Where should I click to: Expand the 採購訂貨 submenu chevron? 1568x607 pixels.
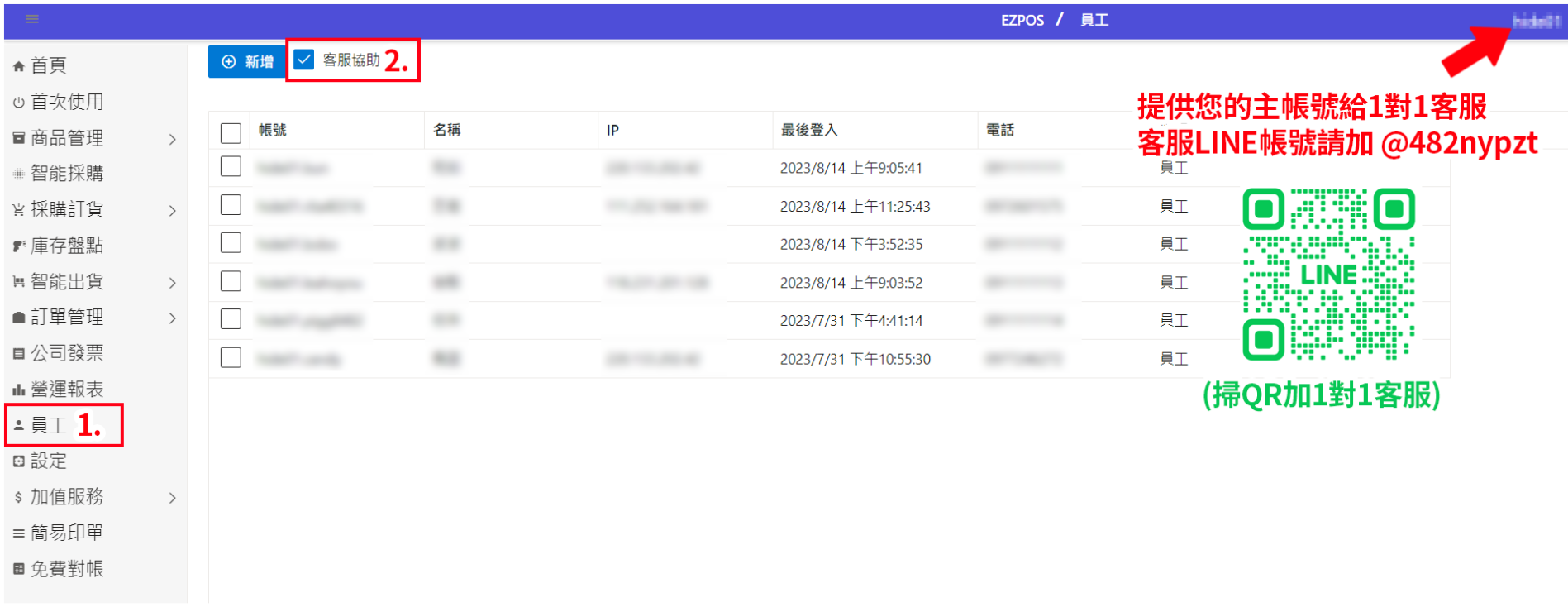coord(172,211)
